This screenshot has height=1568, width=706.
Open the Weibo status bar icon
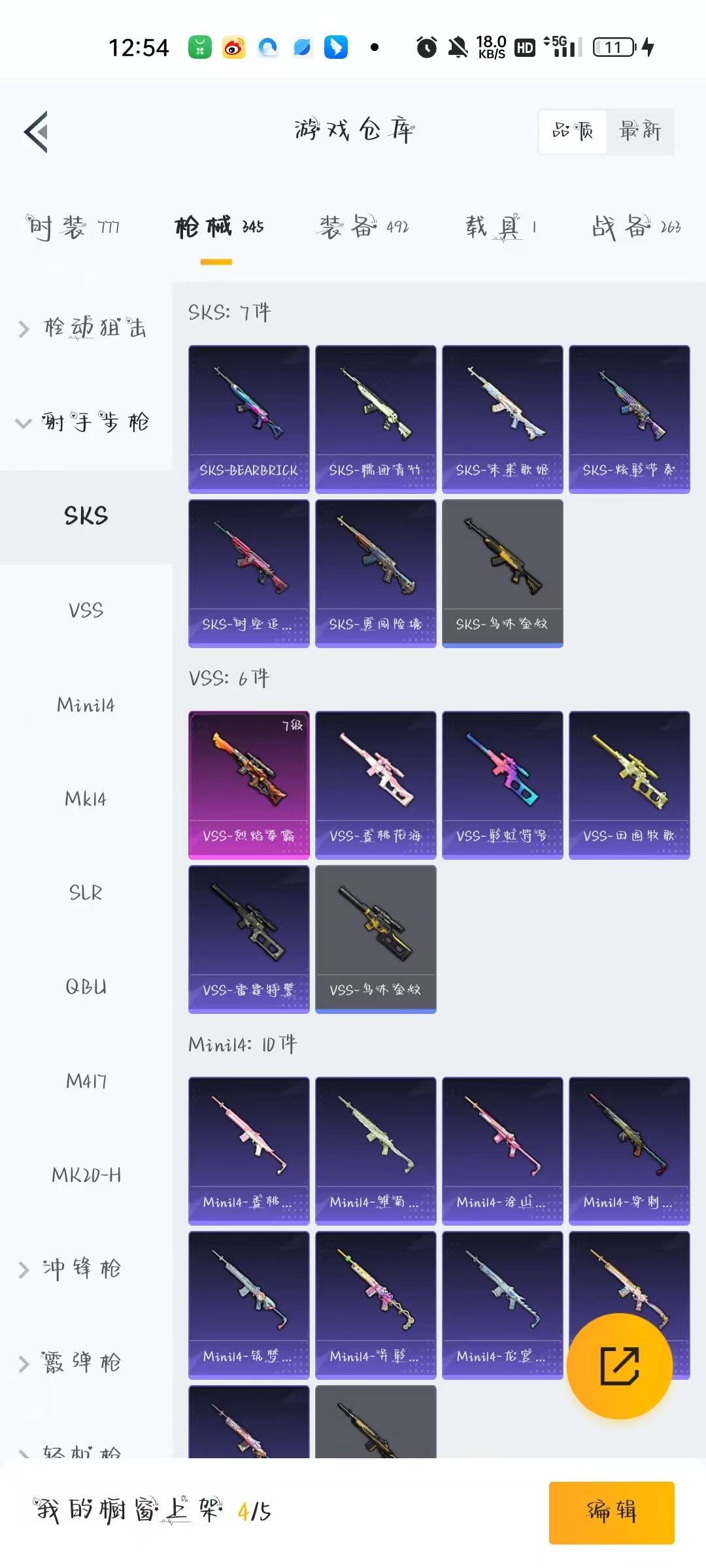(x=233, y=47)
